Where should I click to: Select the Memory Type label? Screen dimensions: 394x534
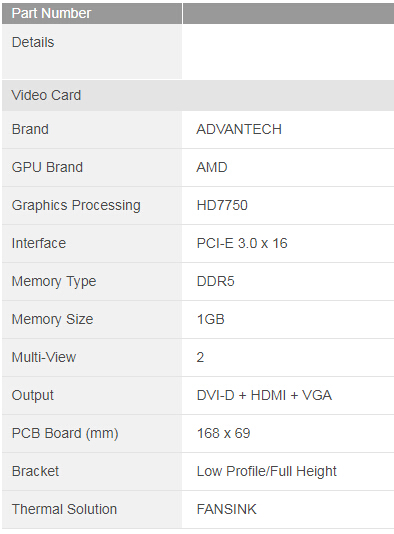[x=54, y=282]
